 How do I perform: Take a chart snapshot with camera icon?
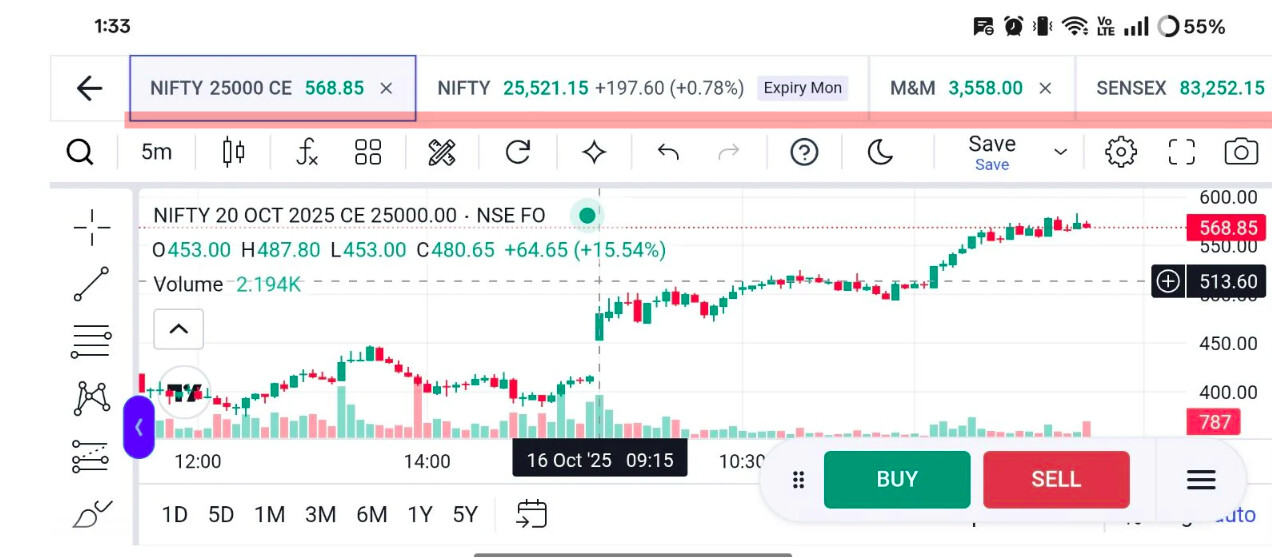[x=1241, y=152]
